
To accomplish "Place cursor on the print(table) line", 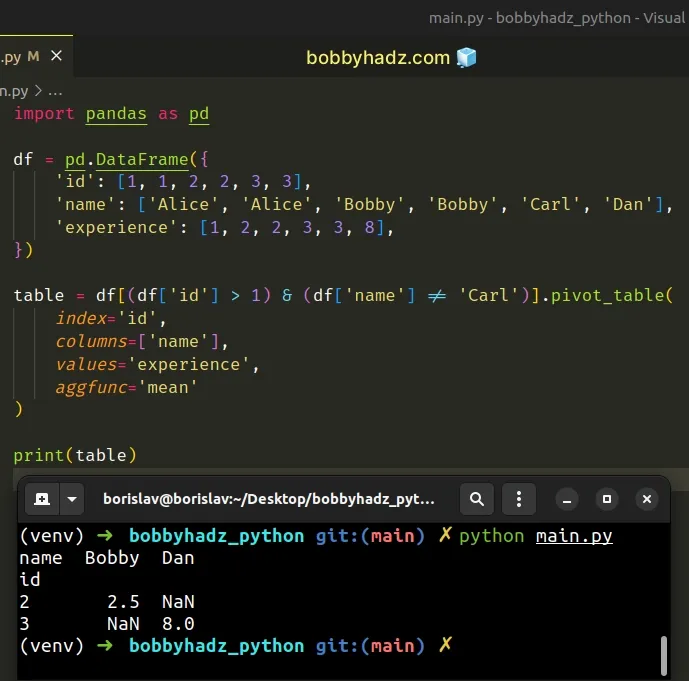I will [75, 455].
